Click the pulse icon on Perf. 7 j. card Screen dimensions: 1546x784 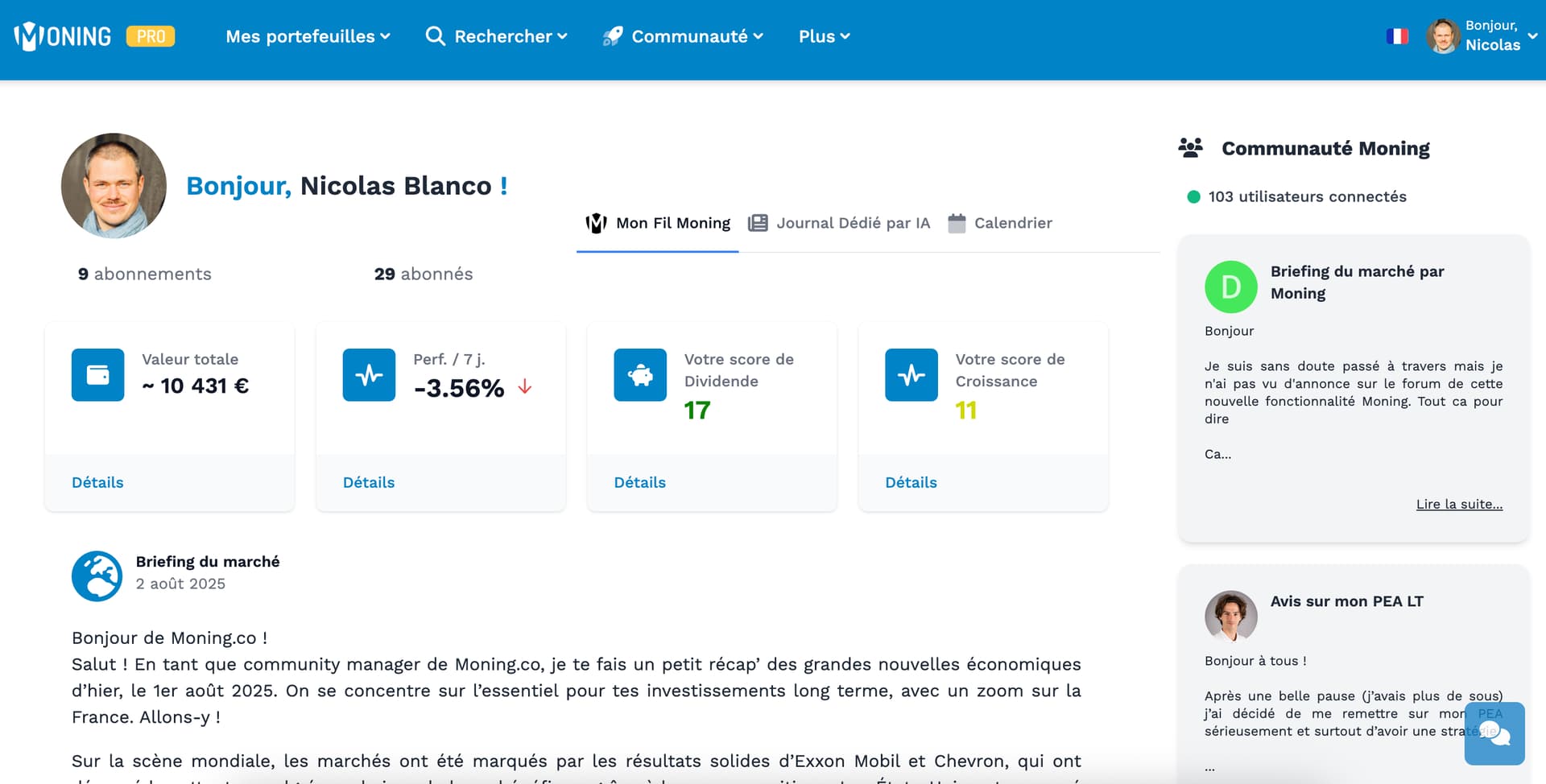point(369,375)
